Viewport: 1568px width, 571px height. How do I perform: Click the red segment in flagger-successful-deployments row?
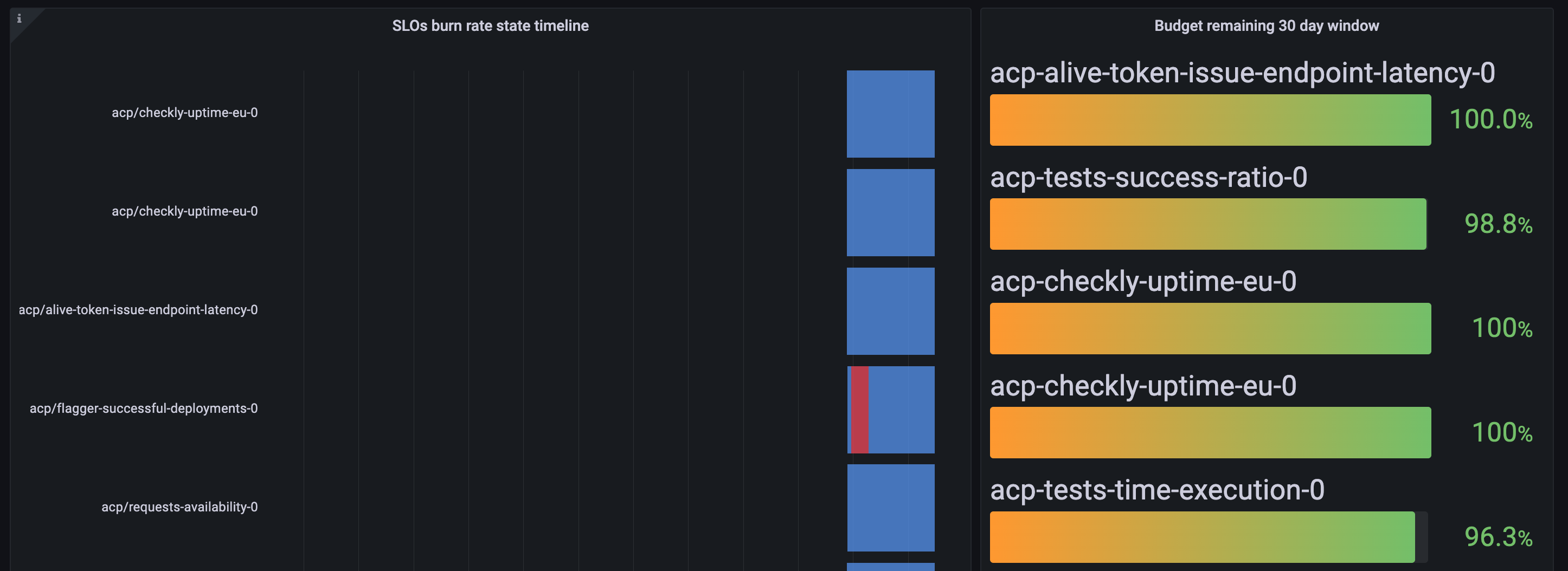click(x=859, y=409)
